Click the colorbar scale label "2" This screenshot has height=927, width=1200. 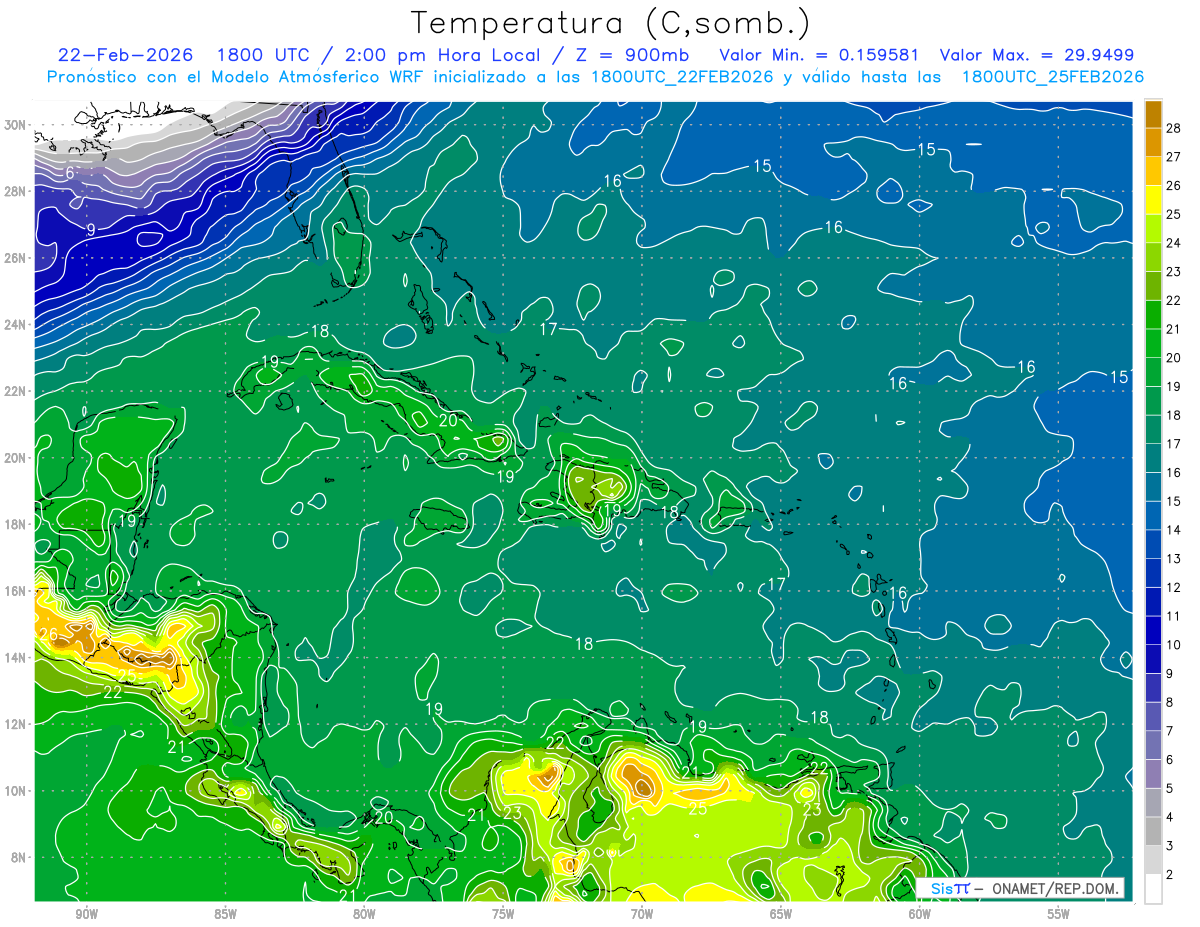click(x=1170, y=874)
